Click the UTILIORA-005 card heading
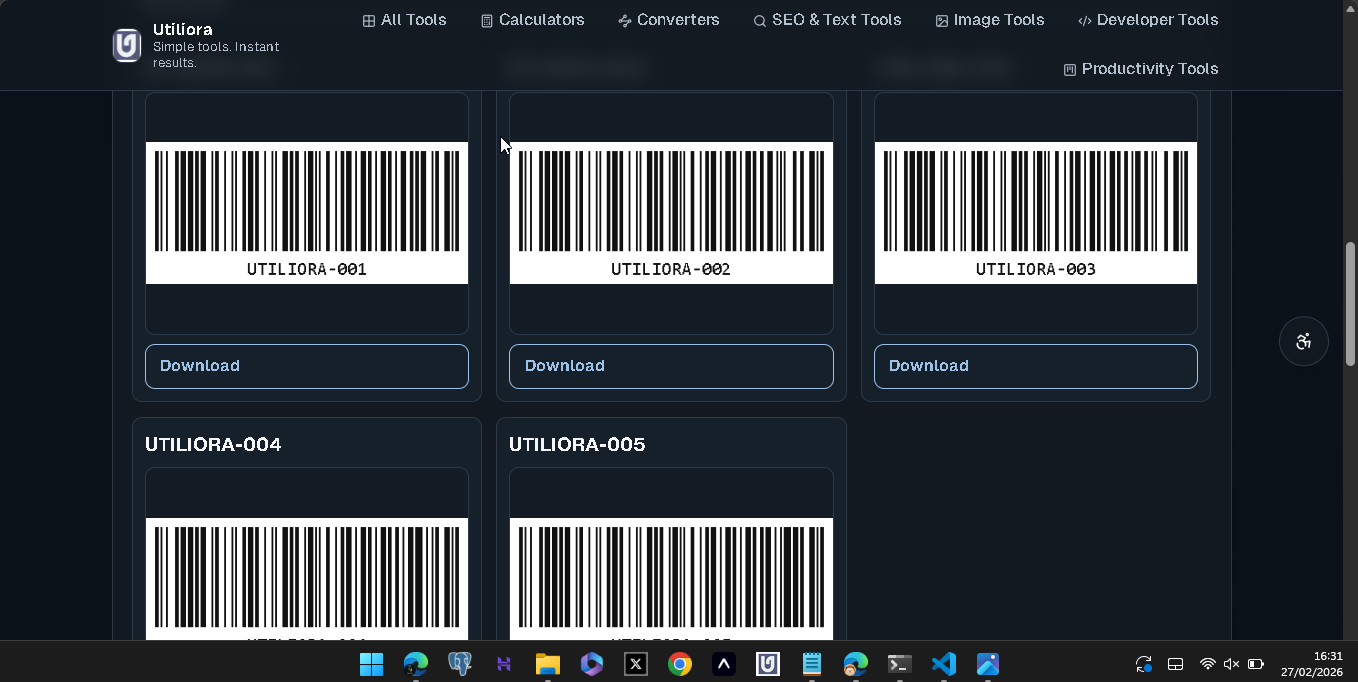 pos(577,444)
